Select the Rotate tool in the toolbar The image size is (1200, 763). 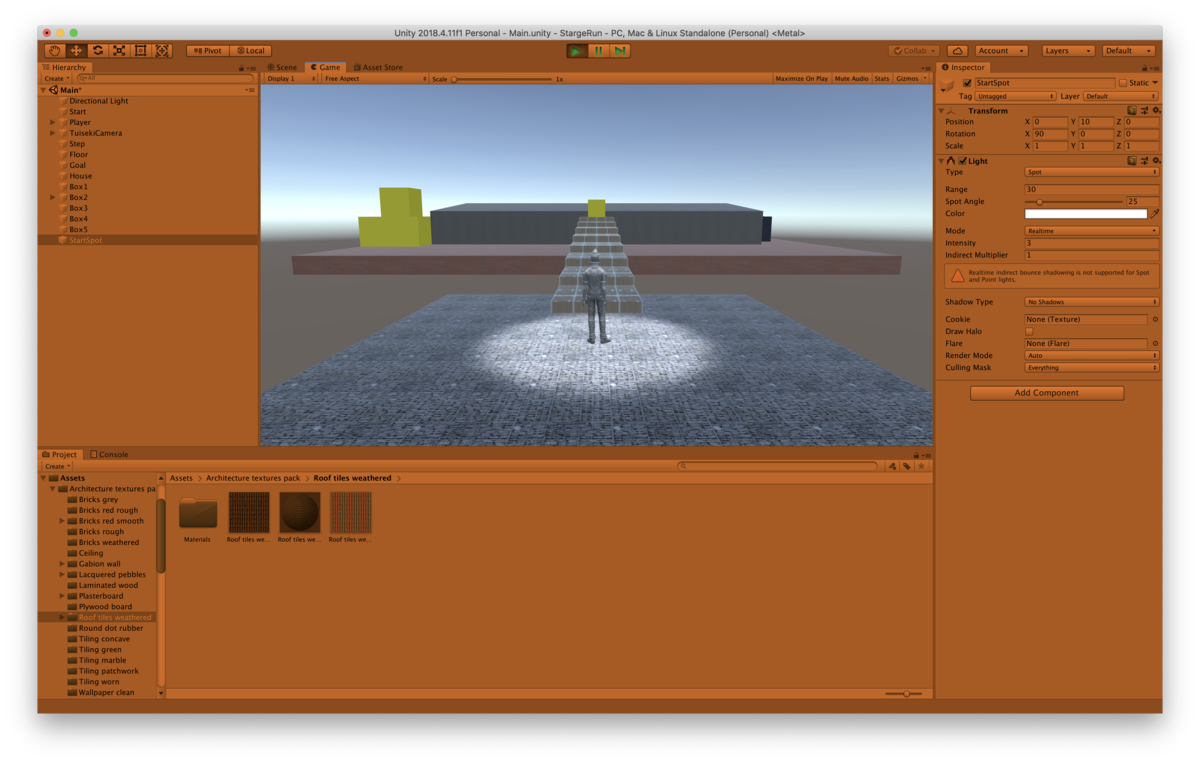(98, 50)
